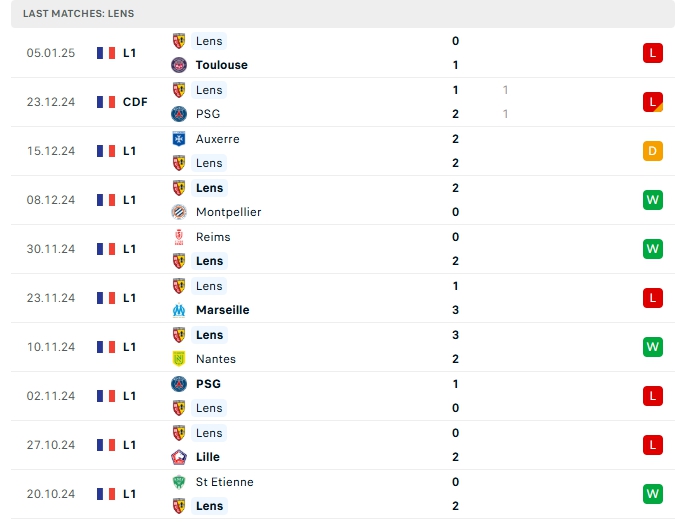The image size is (686, 522).
Task: Click the Nantes yellow crest icon
Action: tap(180, 359)
